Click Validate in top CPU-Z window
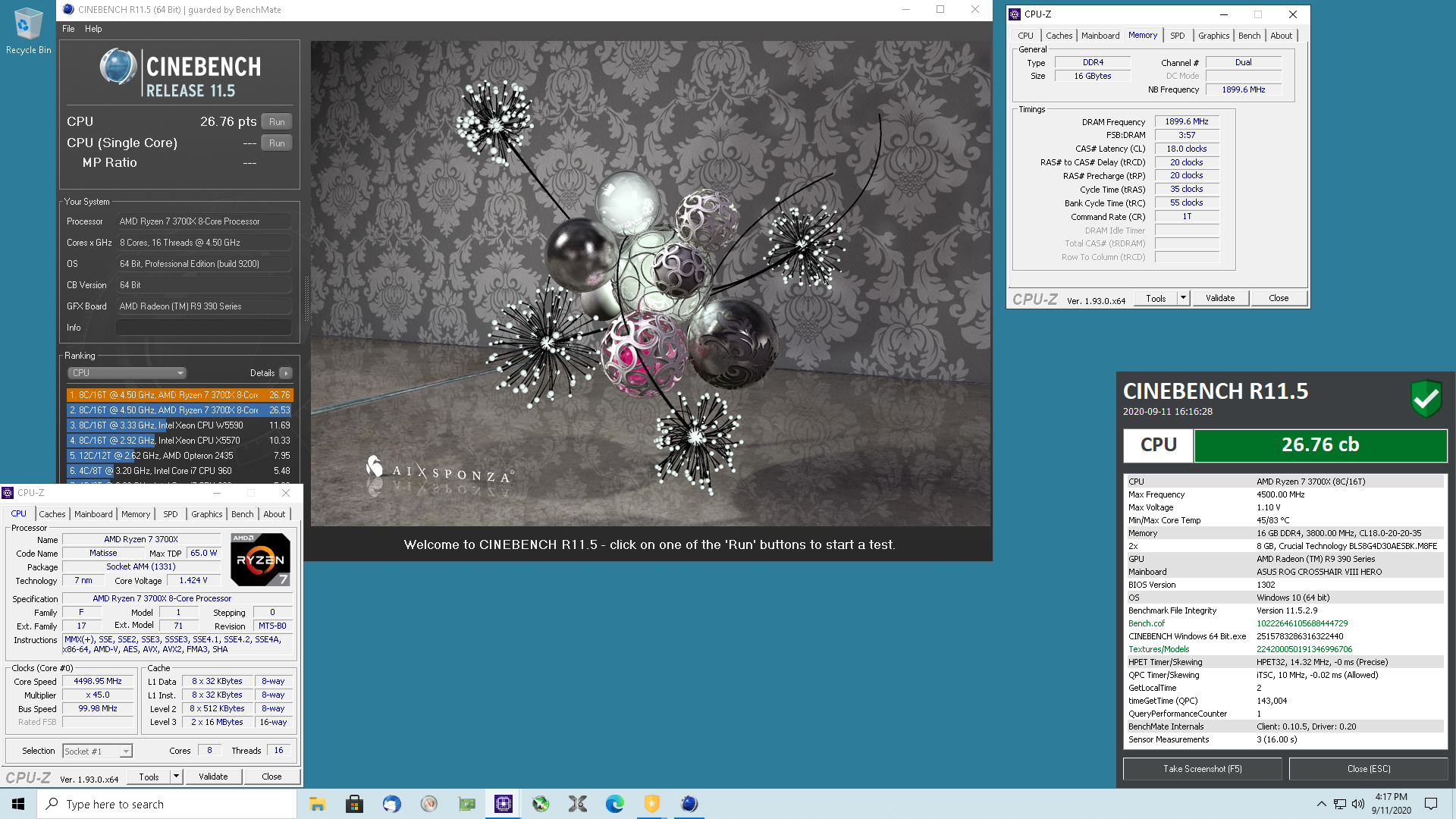The height and width of the screenshot is (819, 1456). click(x=1220, y=298)
